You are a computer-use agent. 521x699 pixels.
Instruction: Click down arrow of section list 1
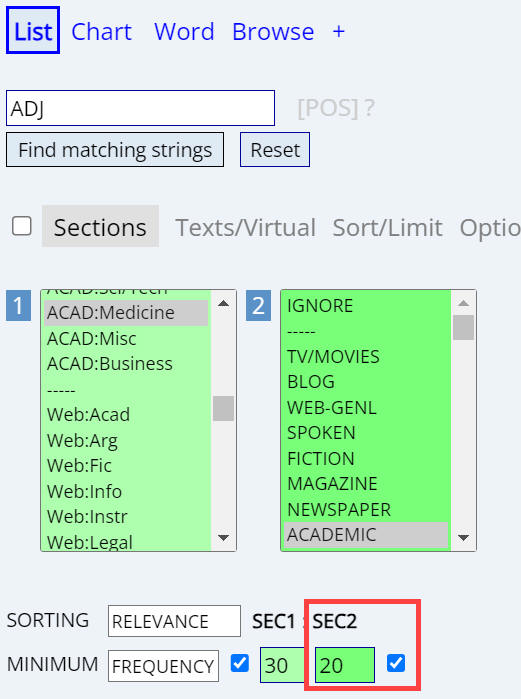pos(223,538)
